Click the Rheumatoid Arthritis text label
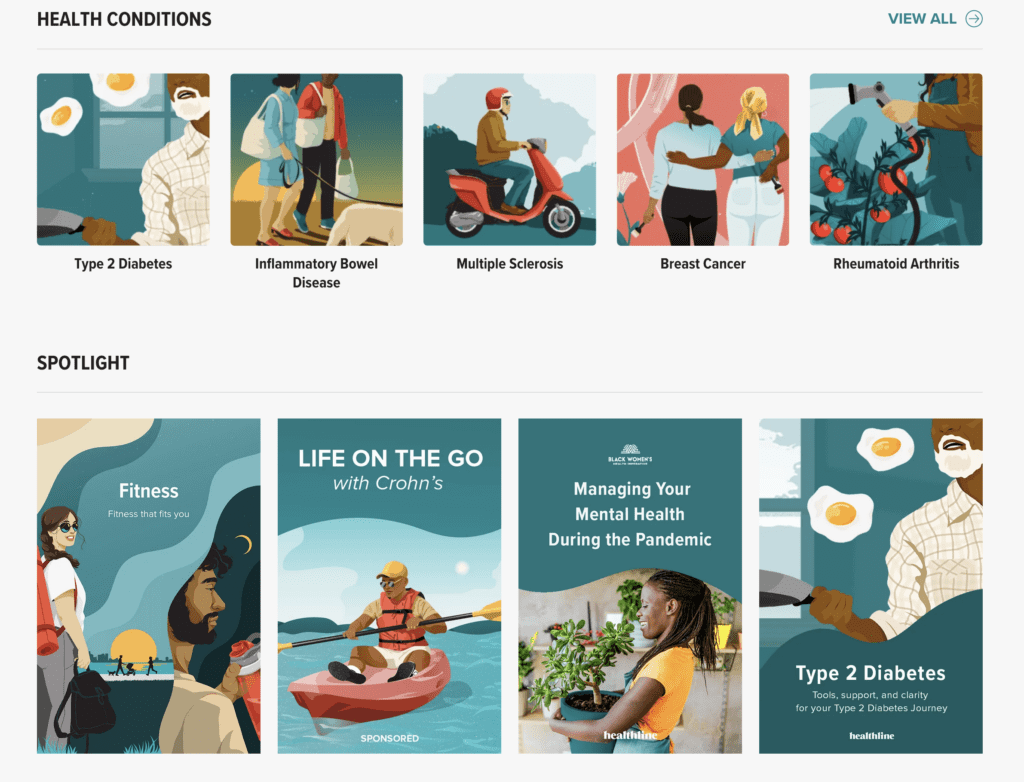Image resolution: width=1024 pixels, height=782 pixels. [x=896, y=264]
